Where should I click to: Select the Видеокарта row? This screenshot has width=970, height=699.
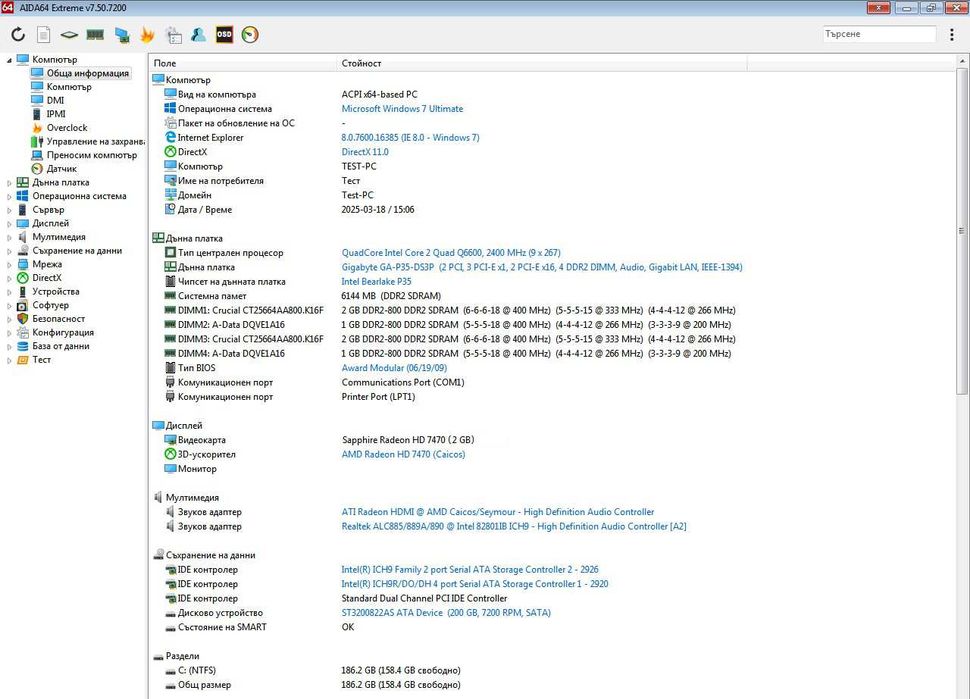click(x=552, y=440)
